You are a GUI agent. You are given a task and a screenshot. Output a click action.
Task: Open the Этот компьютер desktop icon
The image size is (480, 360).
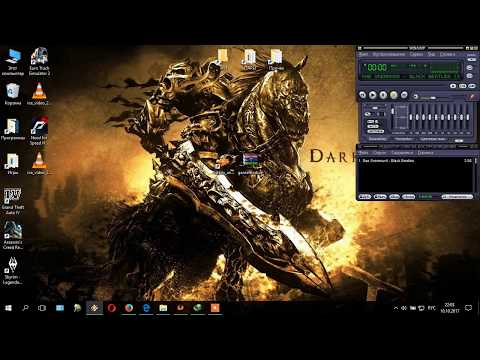point(13,62)
